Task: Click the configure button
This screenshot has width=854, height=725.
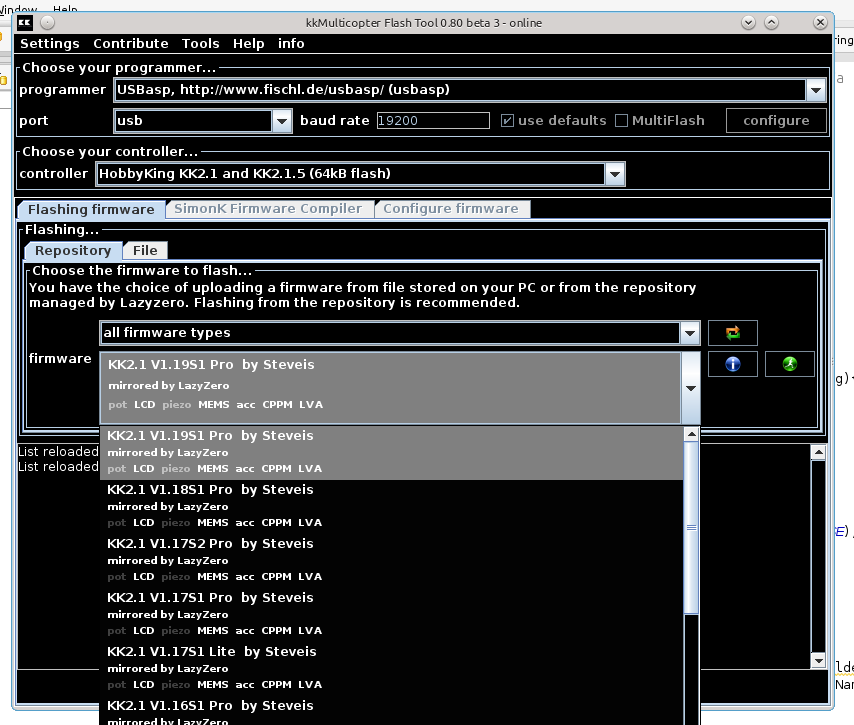Action: [x=776, y=121]
